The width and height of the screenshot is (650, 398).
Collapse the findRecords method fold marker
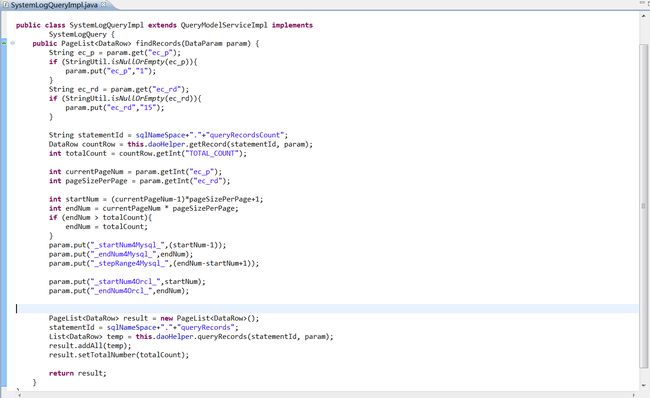pyautogui.click(x=13, y=43)
